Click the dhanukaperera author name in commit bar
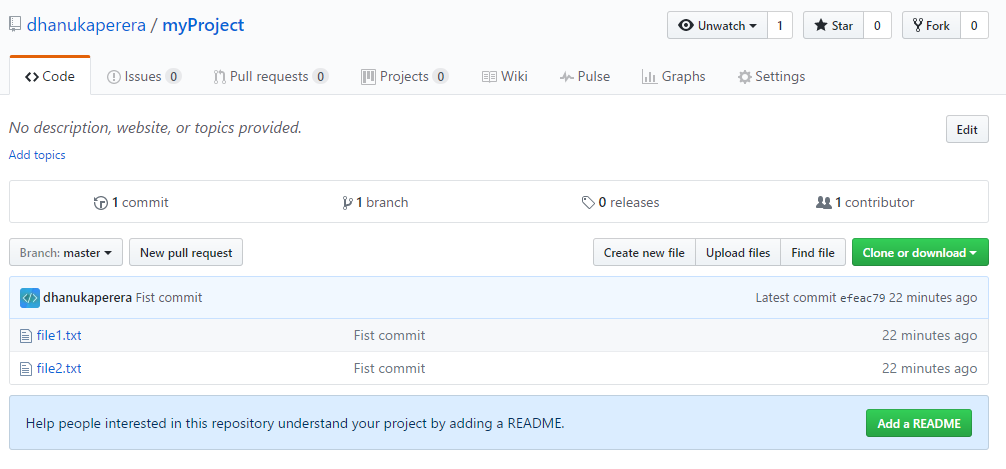Screen dimensions: 1006x469 pos(88,298)
